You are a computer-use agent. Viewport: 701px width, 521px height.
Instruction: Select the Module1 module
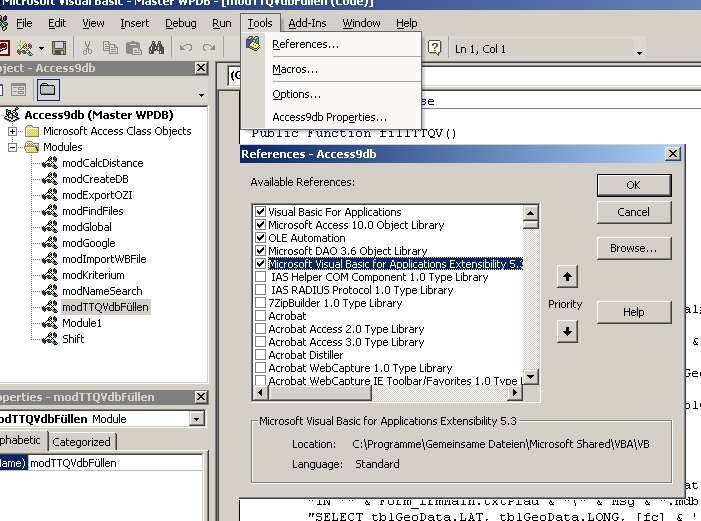click(x=82, y=323)
